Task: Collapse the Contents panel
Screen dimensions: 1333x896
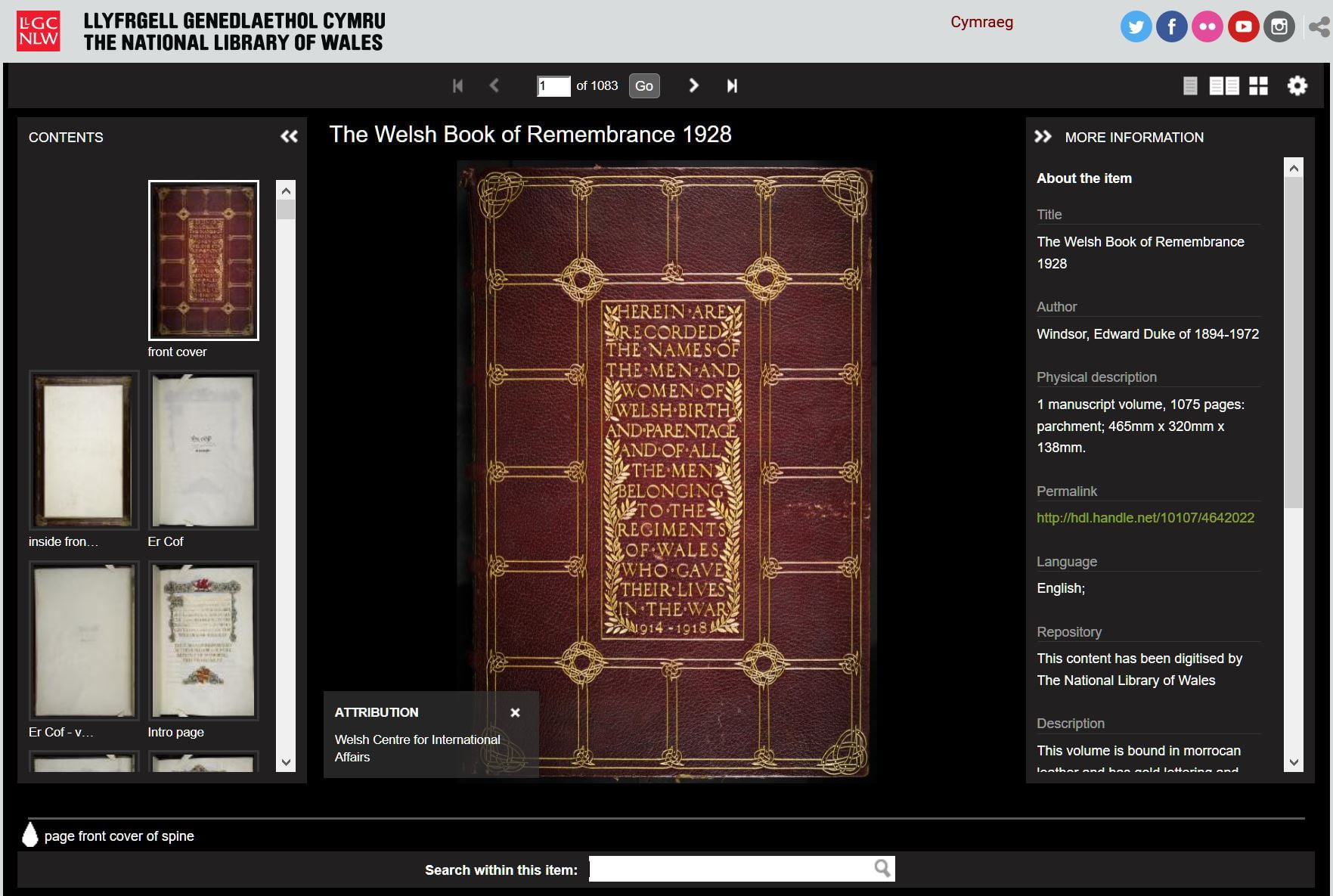Action: coord(289,137)
